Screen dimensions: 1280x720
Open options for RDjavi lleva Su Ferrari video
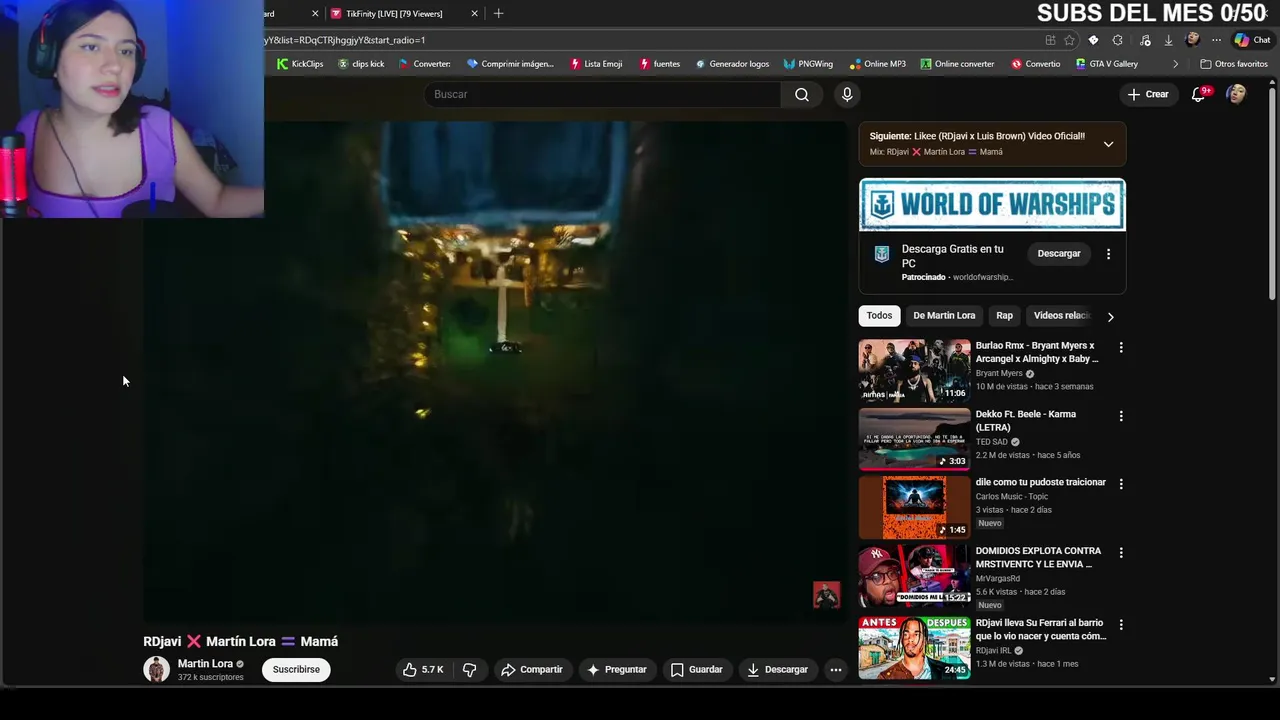click(x=1121, y=624)
